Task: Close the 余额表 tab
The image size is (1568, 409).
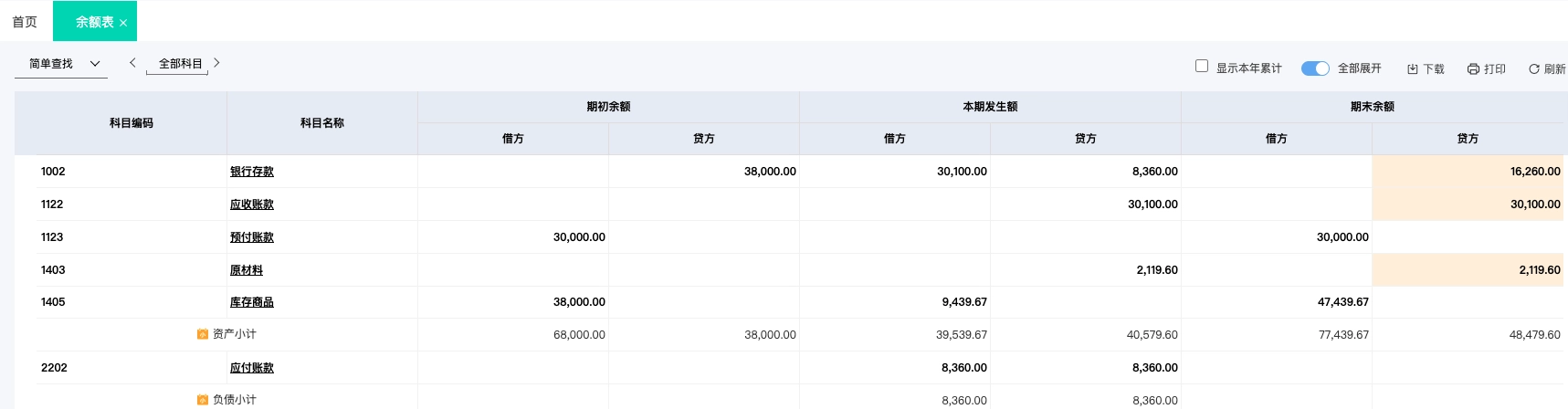Action: (x=123, y=23)
